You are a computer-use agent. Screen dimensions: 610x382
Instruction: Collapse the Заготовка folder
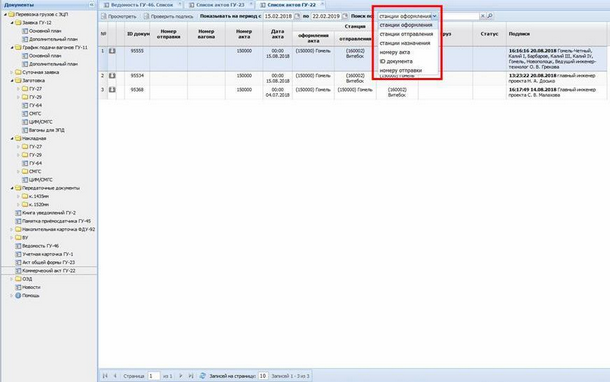12,81
